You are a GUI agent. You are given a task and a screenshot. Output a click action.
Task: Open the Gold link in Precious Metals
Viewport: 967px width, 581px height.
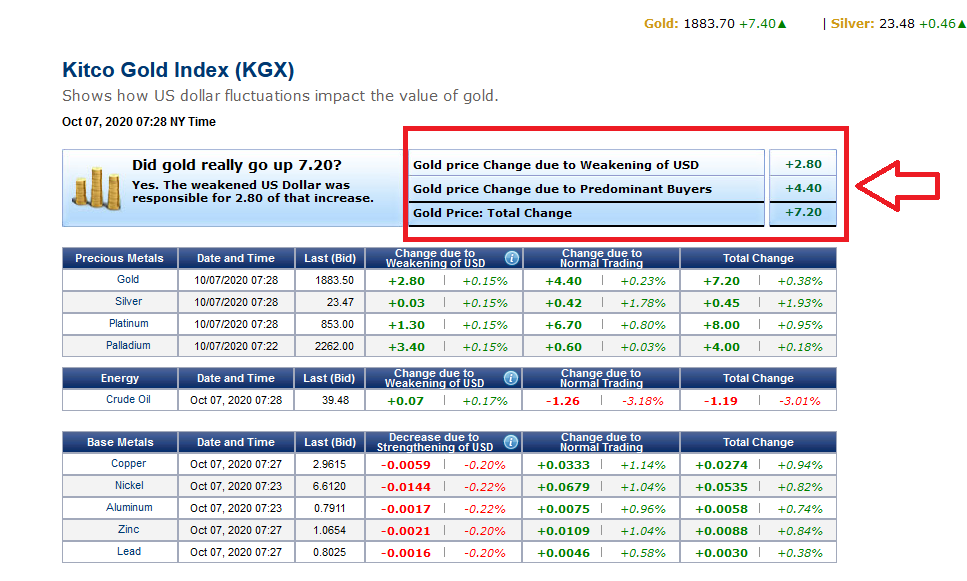coord(128,279)
